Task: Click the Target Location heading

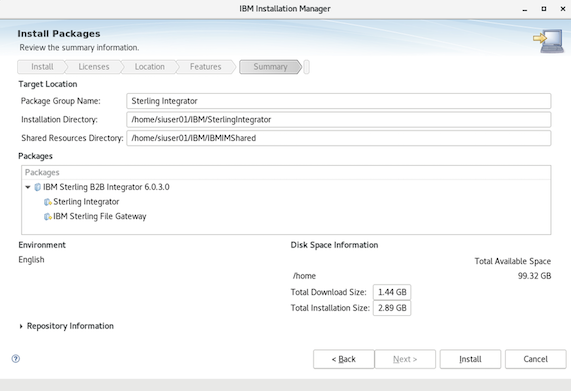Action: pos(48,84)
